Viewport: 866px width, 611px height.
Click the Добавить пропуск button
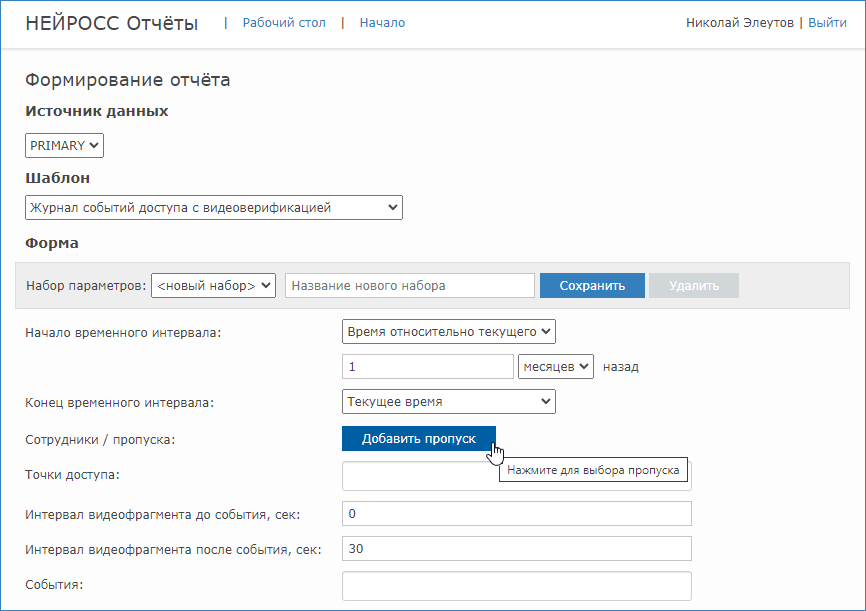pyautogui.click(x=418, y=439)
